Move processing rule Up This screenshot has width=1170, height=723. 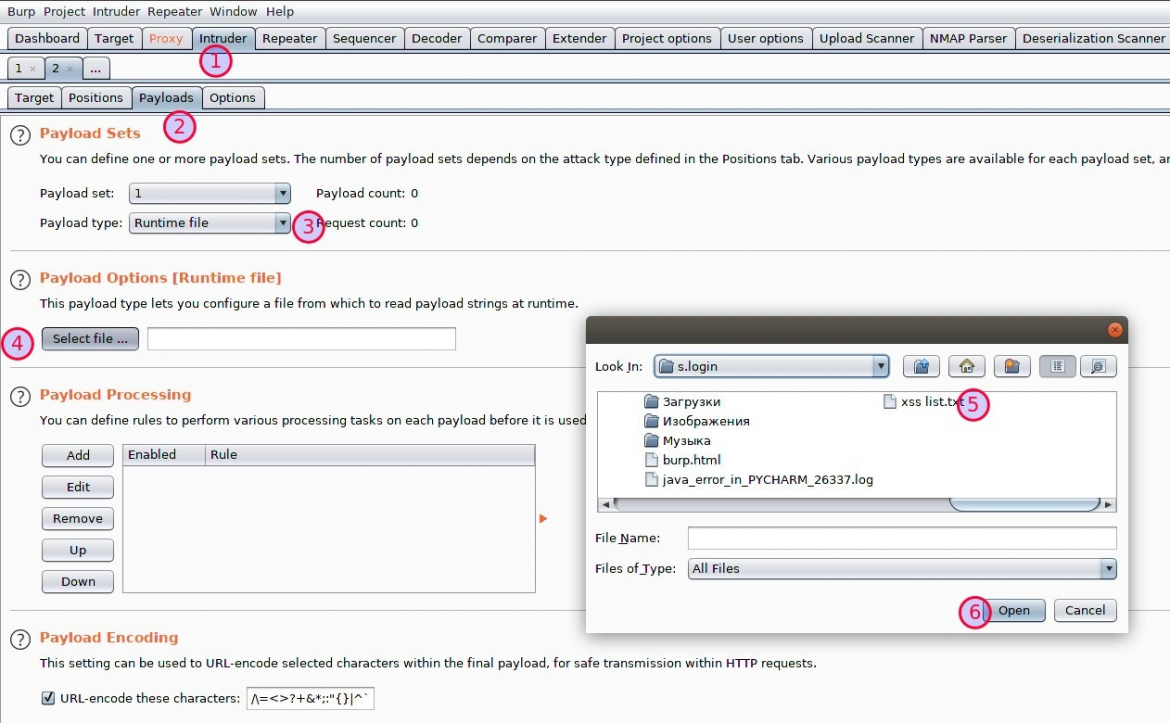click(x=78, y=550)
